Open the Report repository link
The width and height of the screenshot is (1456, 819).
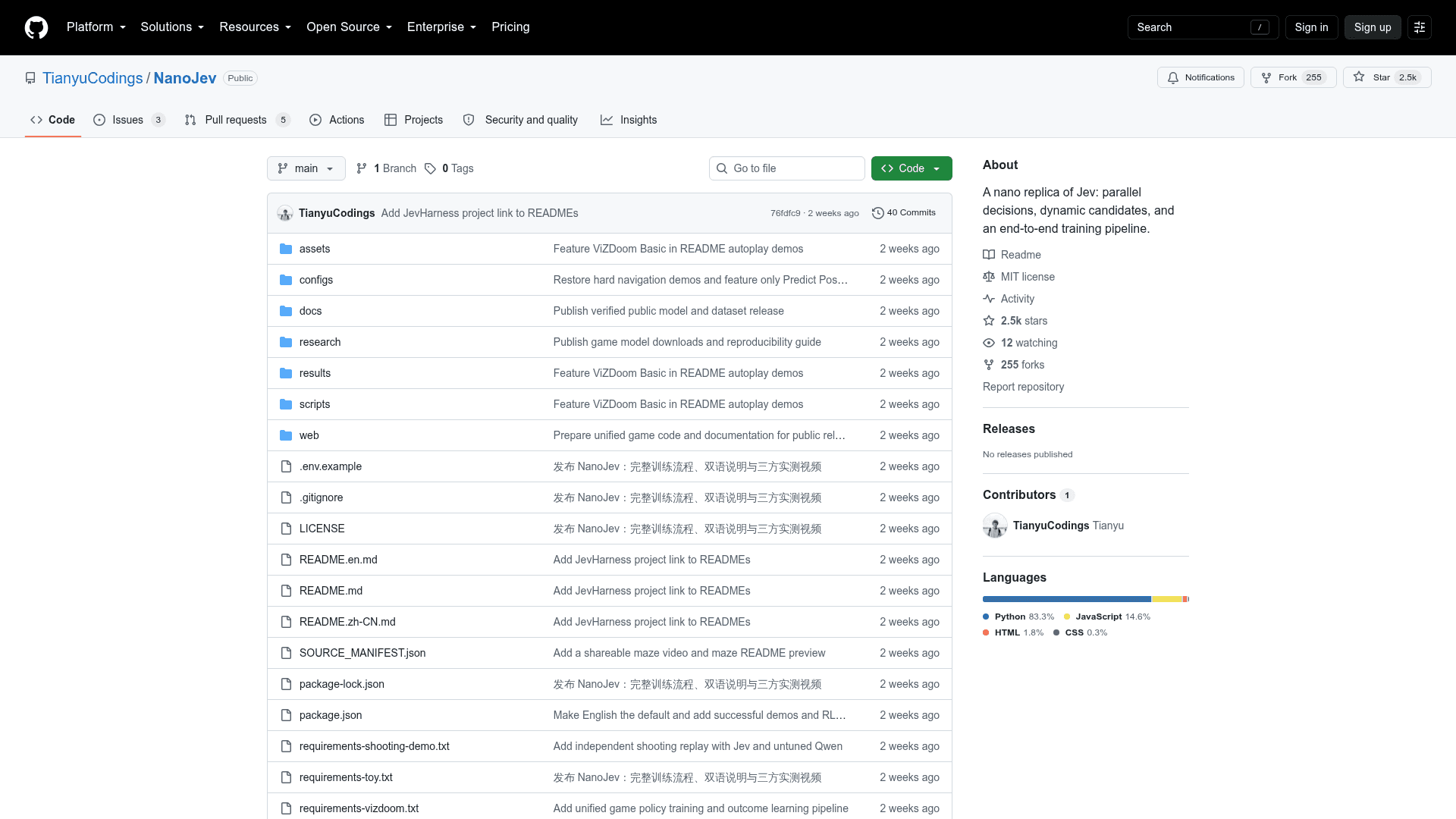pos(1023,387)
